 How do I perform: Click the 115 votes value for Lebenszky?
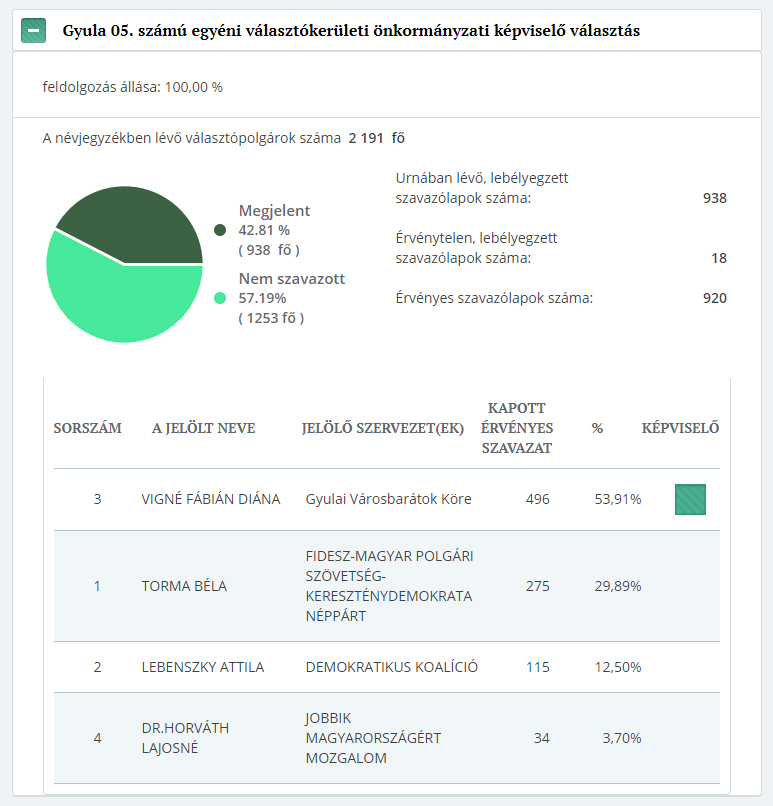(537, 667)
